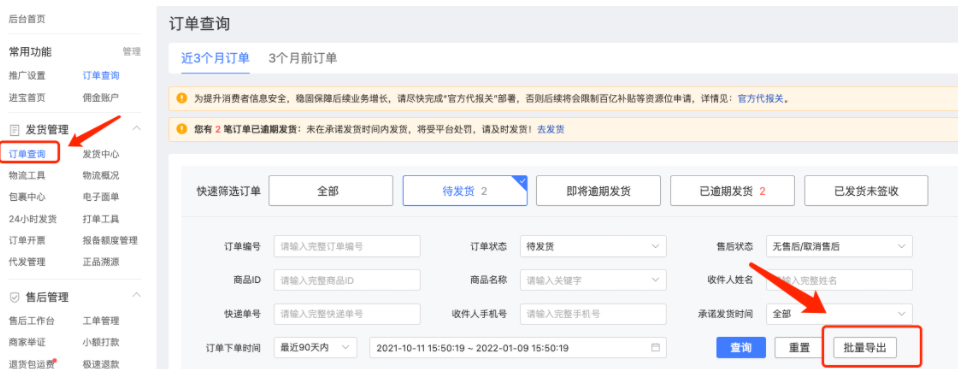Click the warning icon on overdue shipment notice
This screenshot has height=369, width=958.
click(181, 129)
